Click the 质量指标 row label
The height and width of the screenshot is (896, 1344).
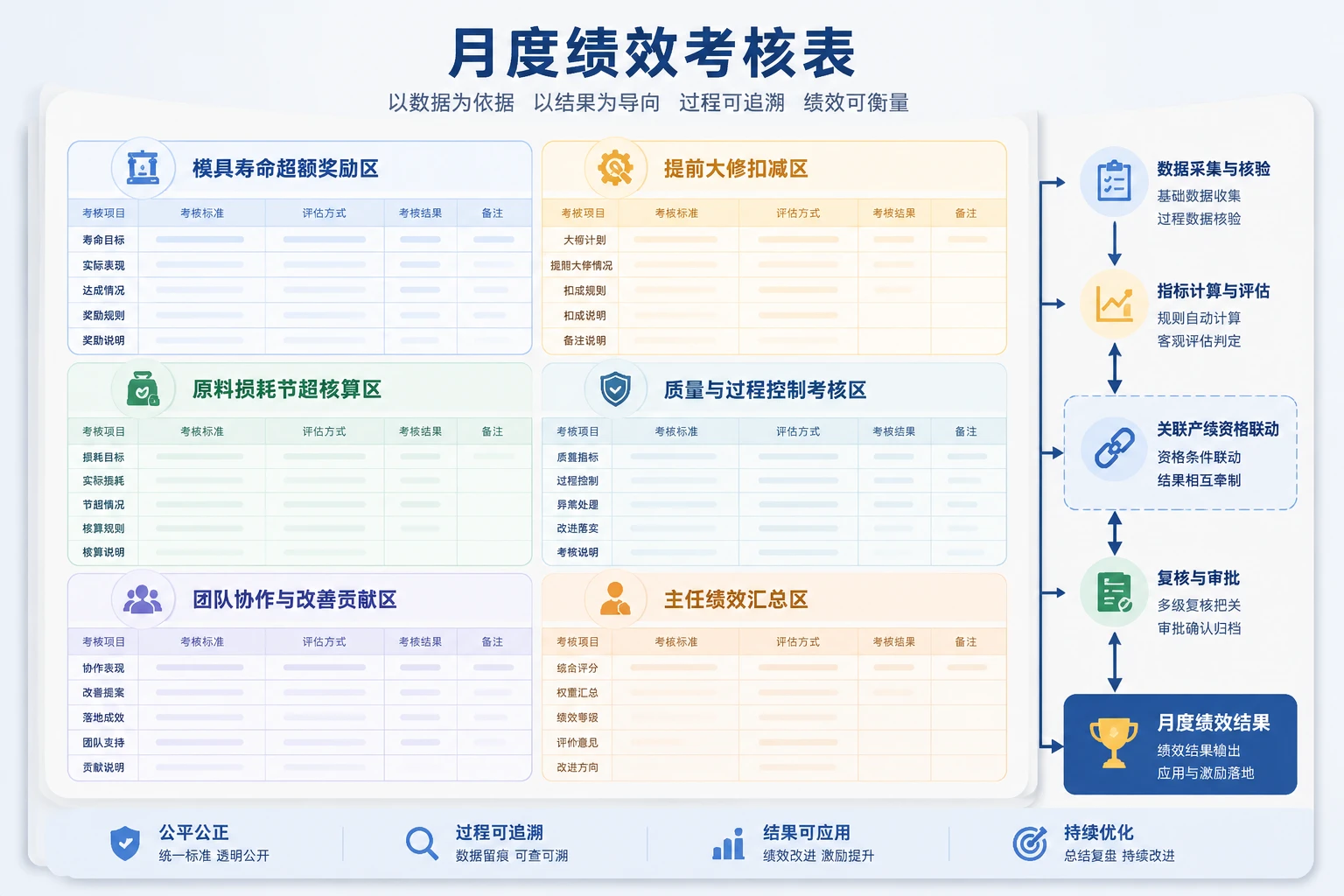[x=577, y=457]
